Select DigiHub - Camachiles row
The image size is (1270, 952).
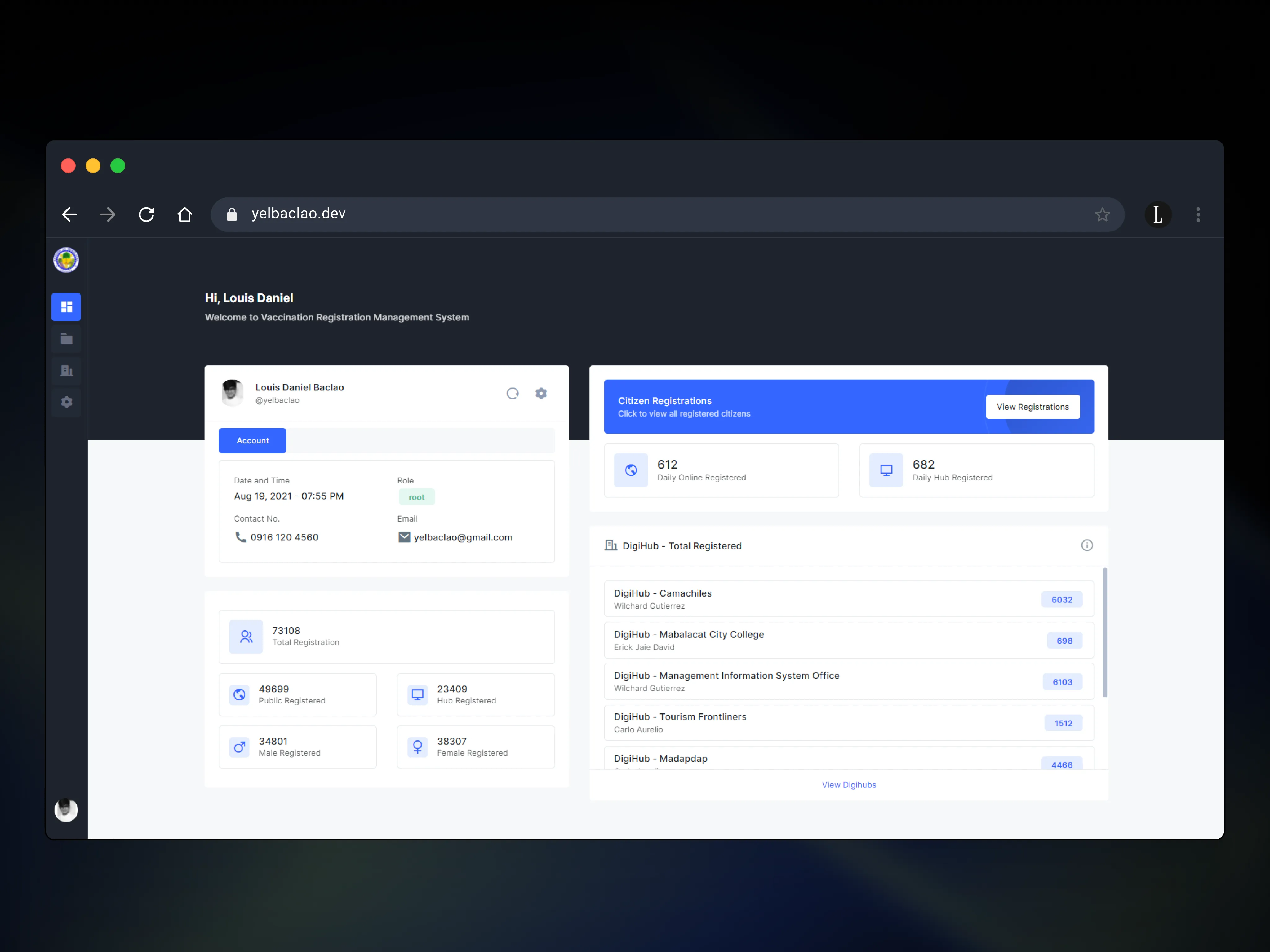(x=849, y=599)
